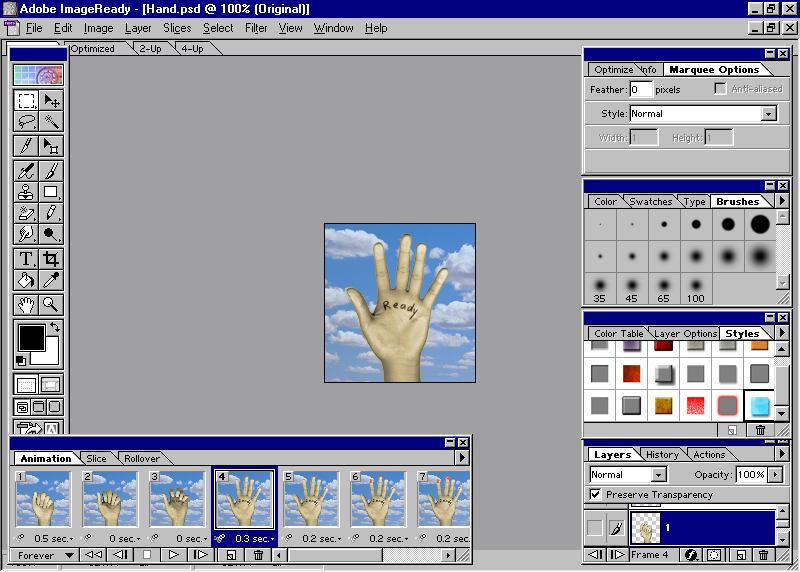Pick the Hand pan tool
The width and height of the screenshot is (800, 572).
coord(27,305)
